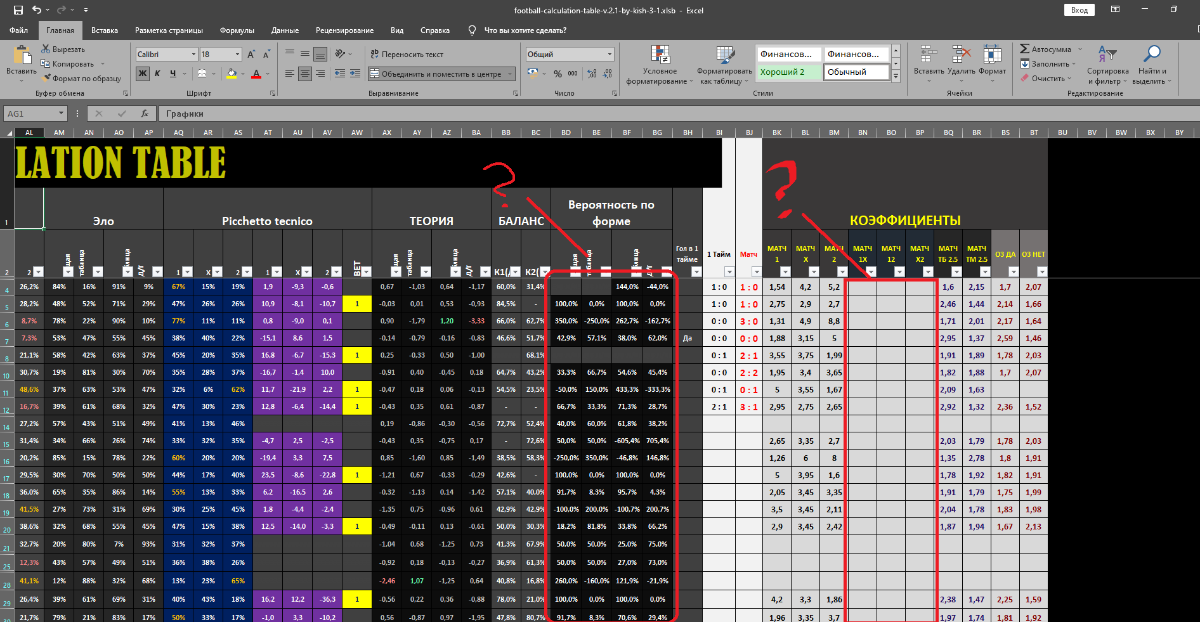Increase the cell indent

pos(354,73)
